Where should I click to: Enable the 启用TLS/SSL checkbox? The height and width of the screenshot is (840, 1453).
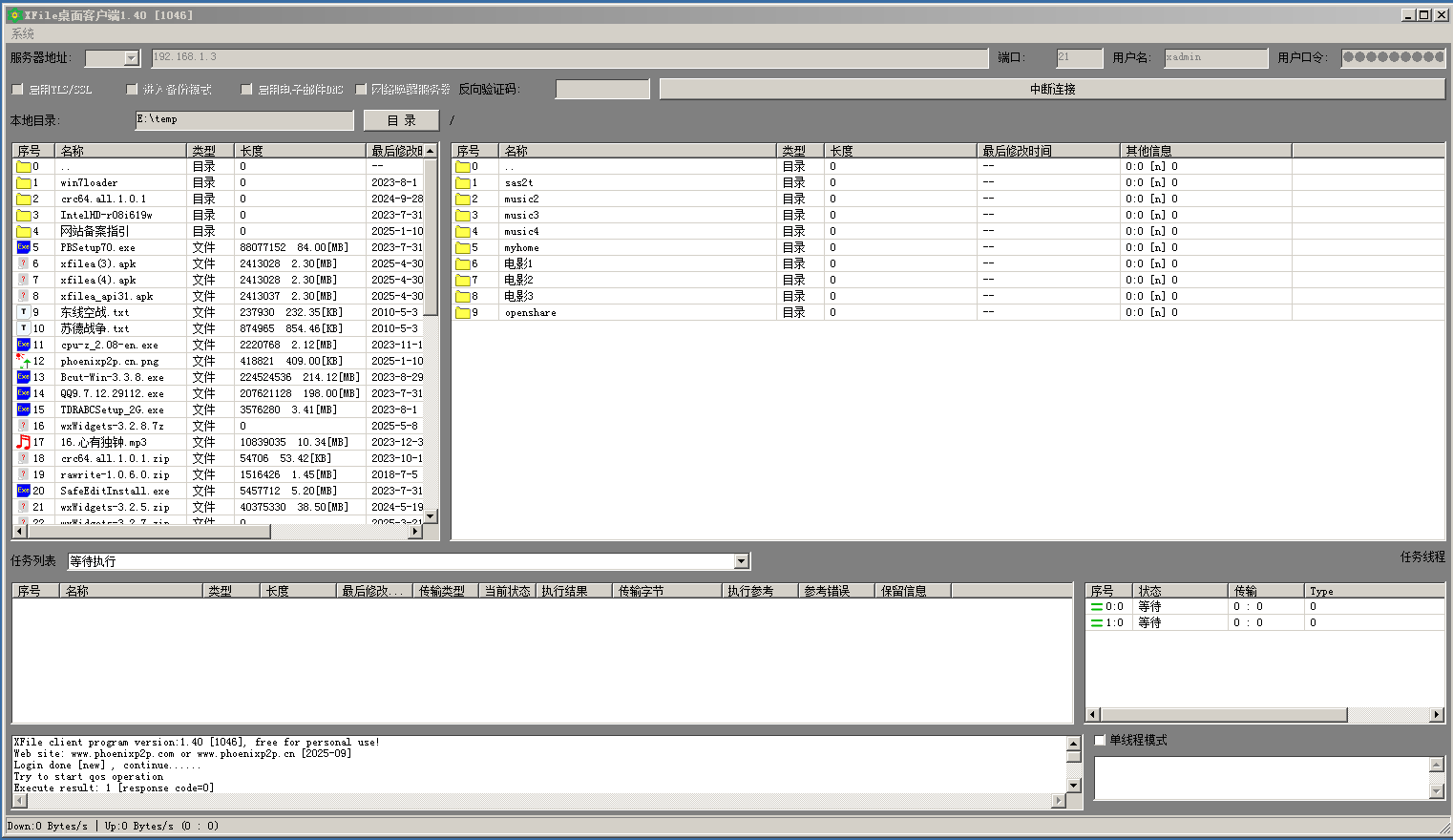click(x=17, y=89)
